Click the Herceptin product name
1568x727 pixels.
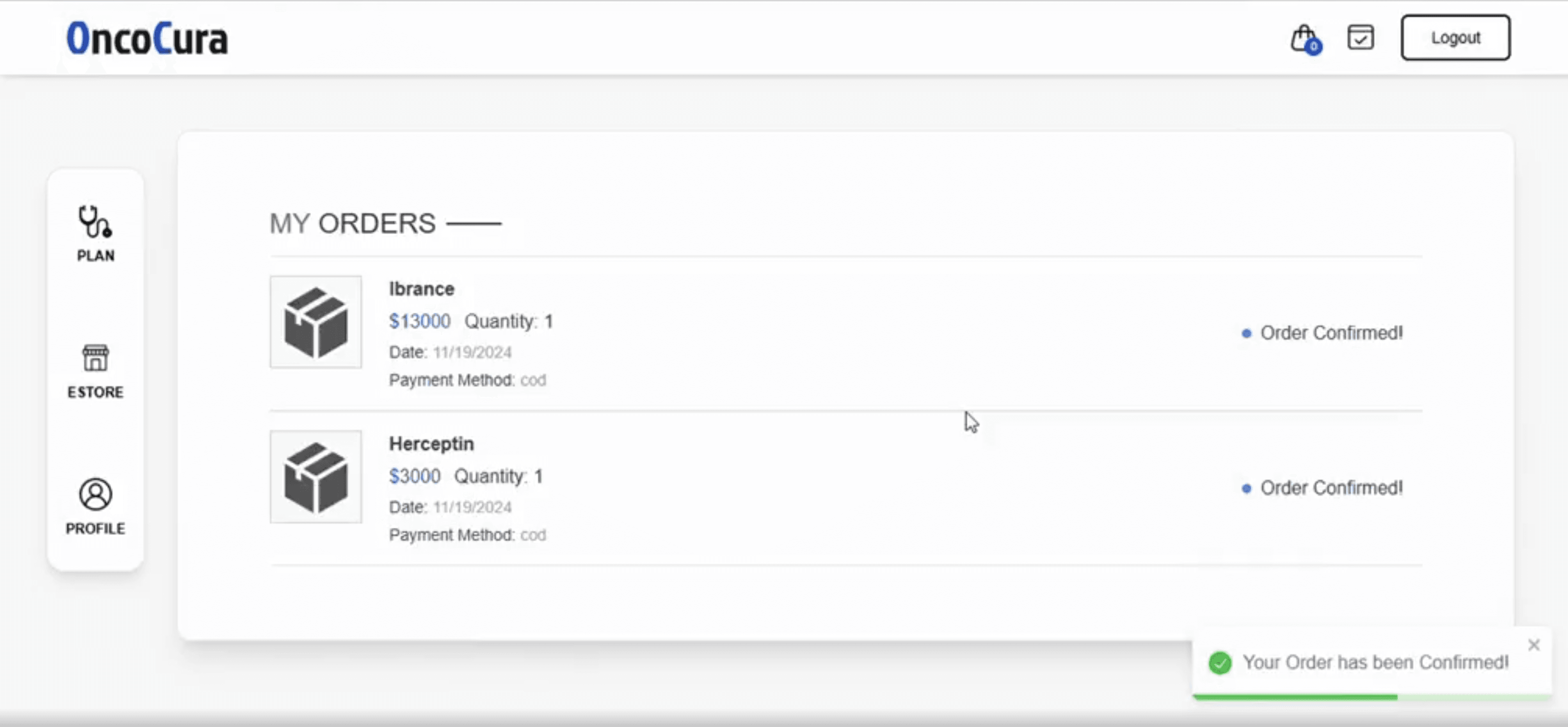431,444
